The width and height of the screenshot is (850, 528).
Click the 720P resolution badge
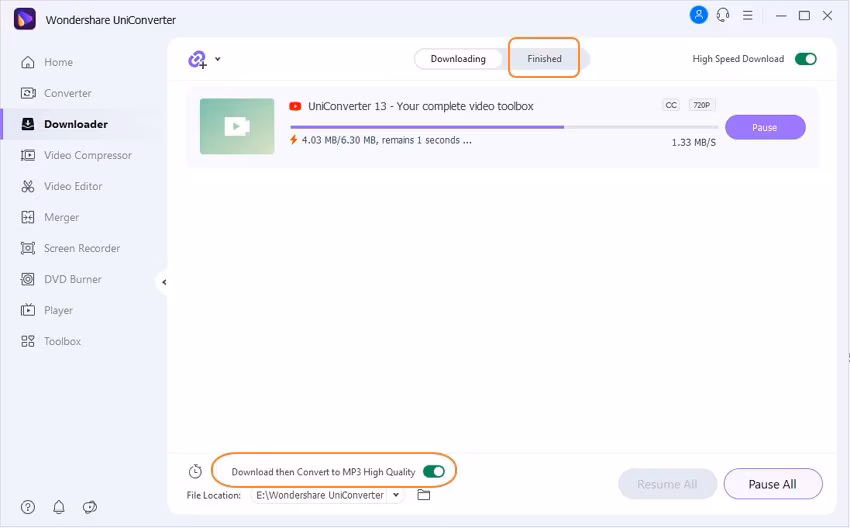pos(701,105)
